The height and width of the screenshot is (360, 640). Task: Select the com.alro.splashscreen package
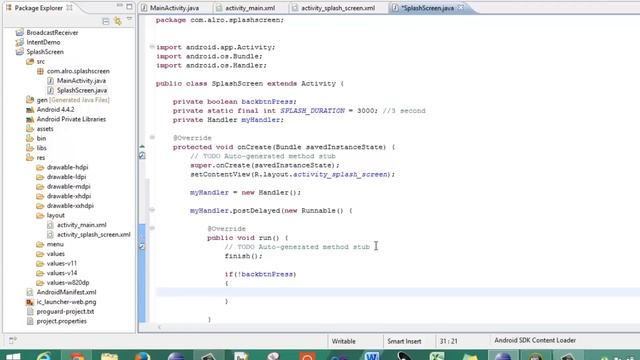click(x=78, y=71)
